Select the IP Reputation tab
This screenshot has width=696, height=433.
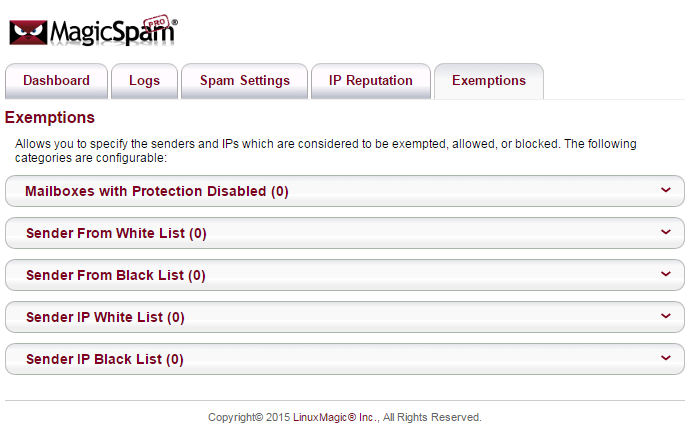tap(371, 81)
